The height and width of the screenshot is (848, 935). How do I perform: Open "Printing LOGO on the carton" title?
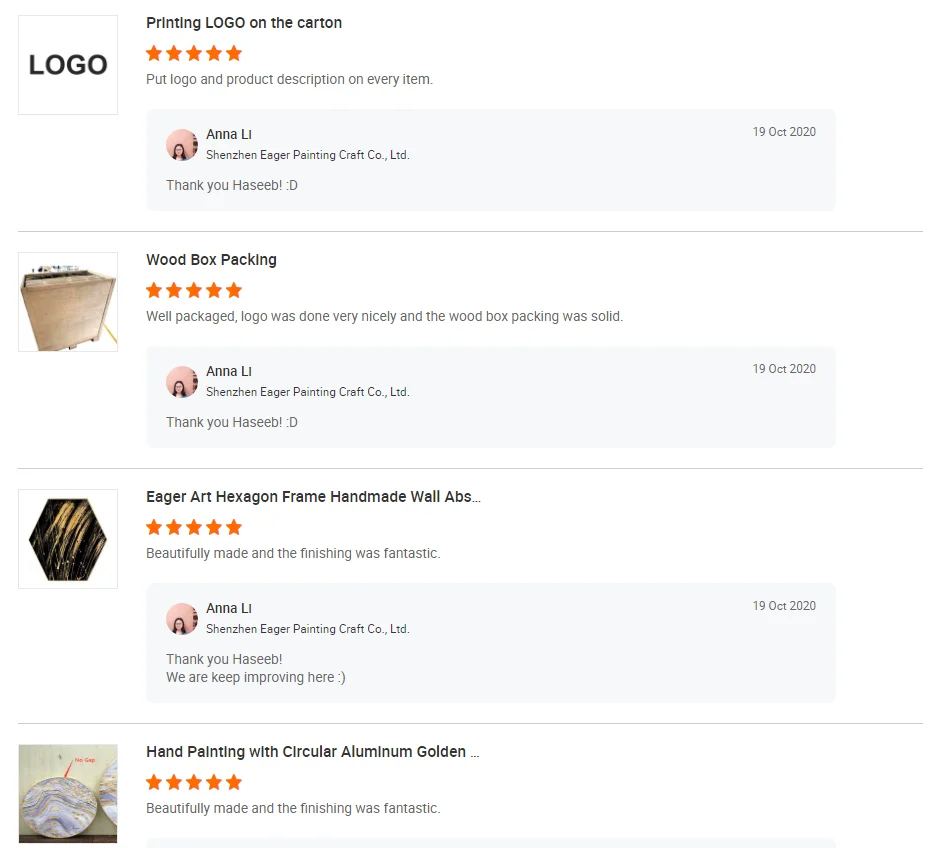[x=244, y=23]
